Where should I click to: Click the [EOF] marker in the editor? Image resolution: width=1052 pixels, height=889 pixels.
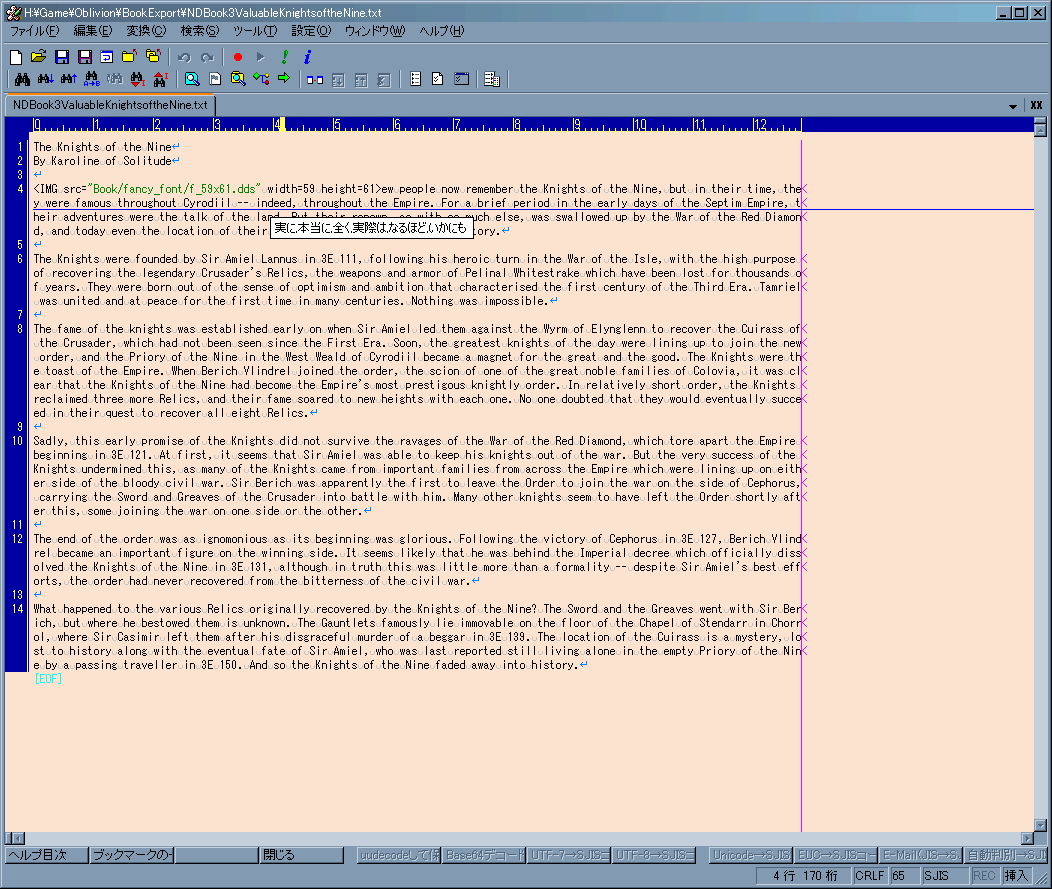click(48, 679)
